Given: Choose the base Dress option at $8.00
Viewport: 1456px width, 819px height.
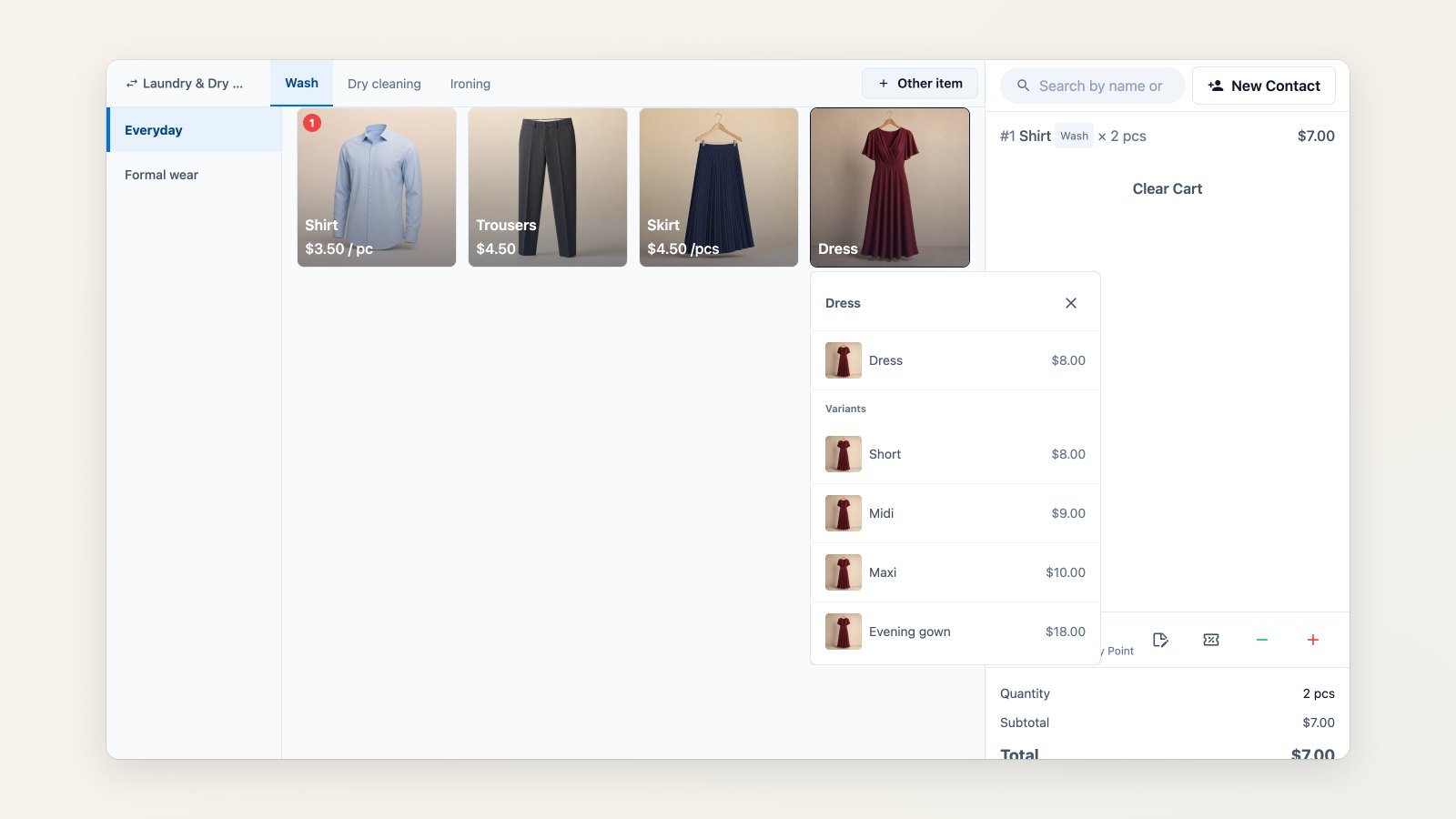Looking at the screenshot, I should [955, 360].
